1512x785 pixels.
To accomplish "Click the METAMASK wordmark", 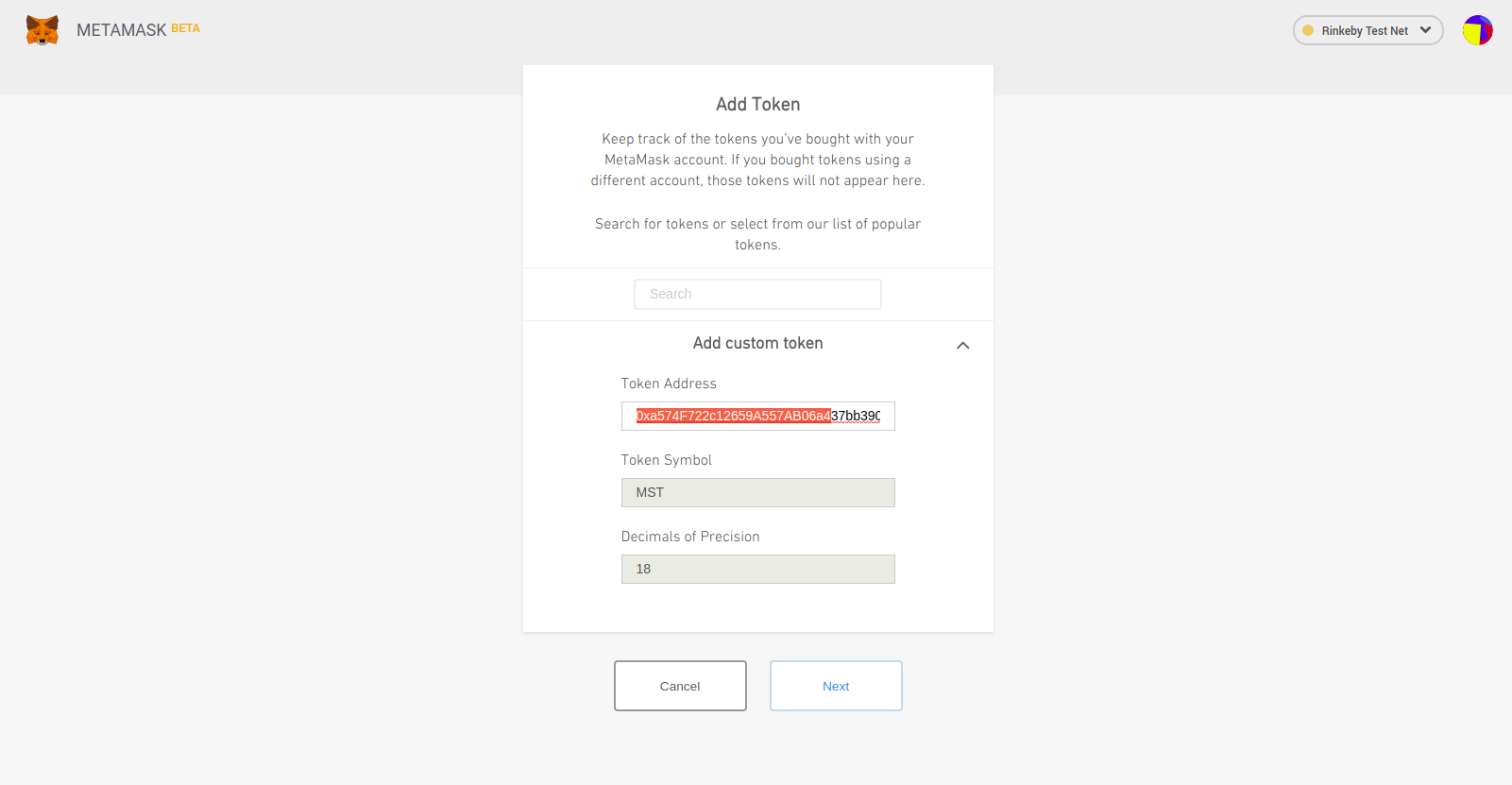I will point(121,30).
